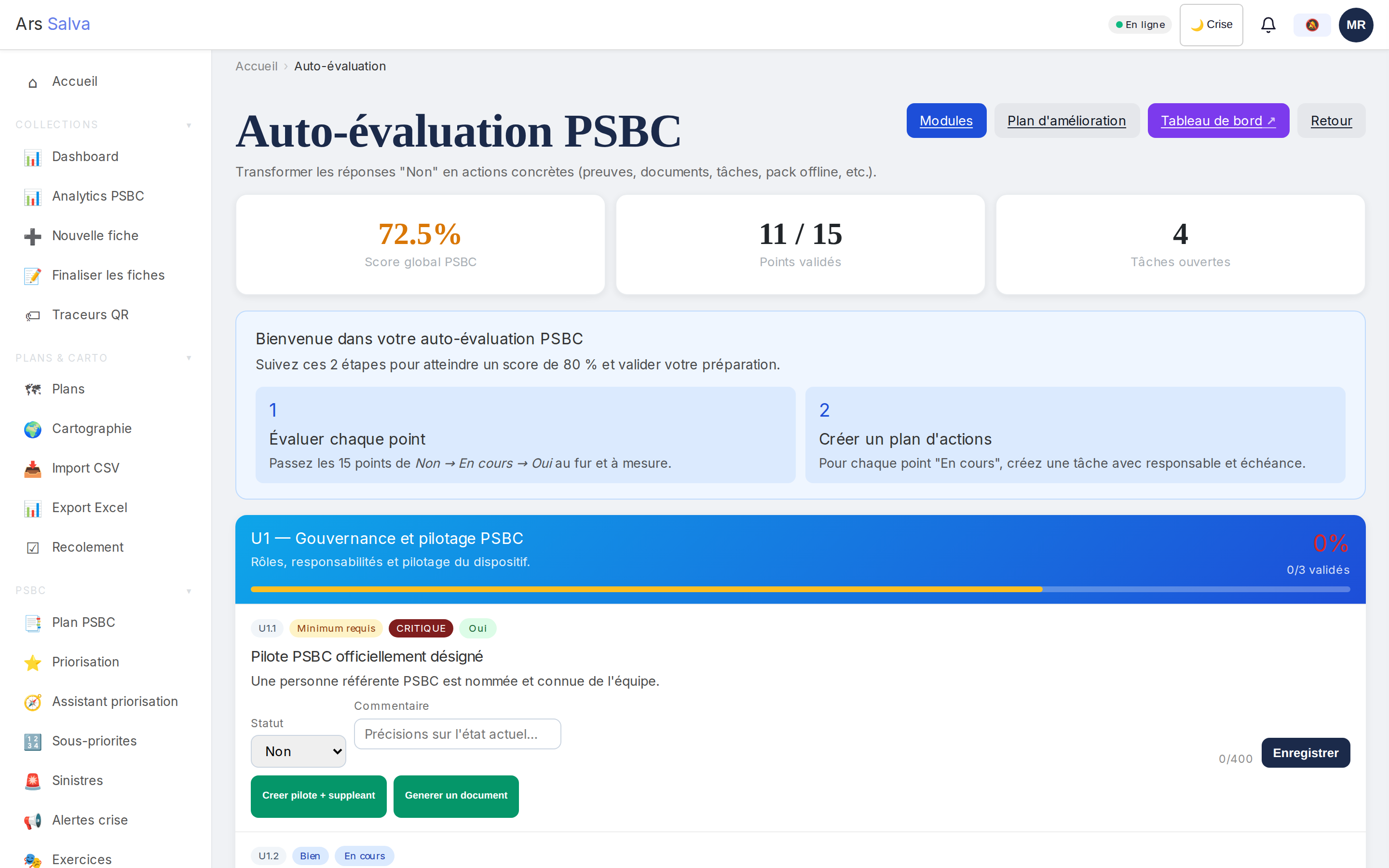Click the Dashboard chart icon
1389x868 pixels.
(33, 157)
